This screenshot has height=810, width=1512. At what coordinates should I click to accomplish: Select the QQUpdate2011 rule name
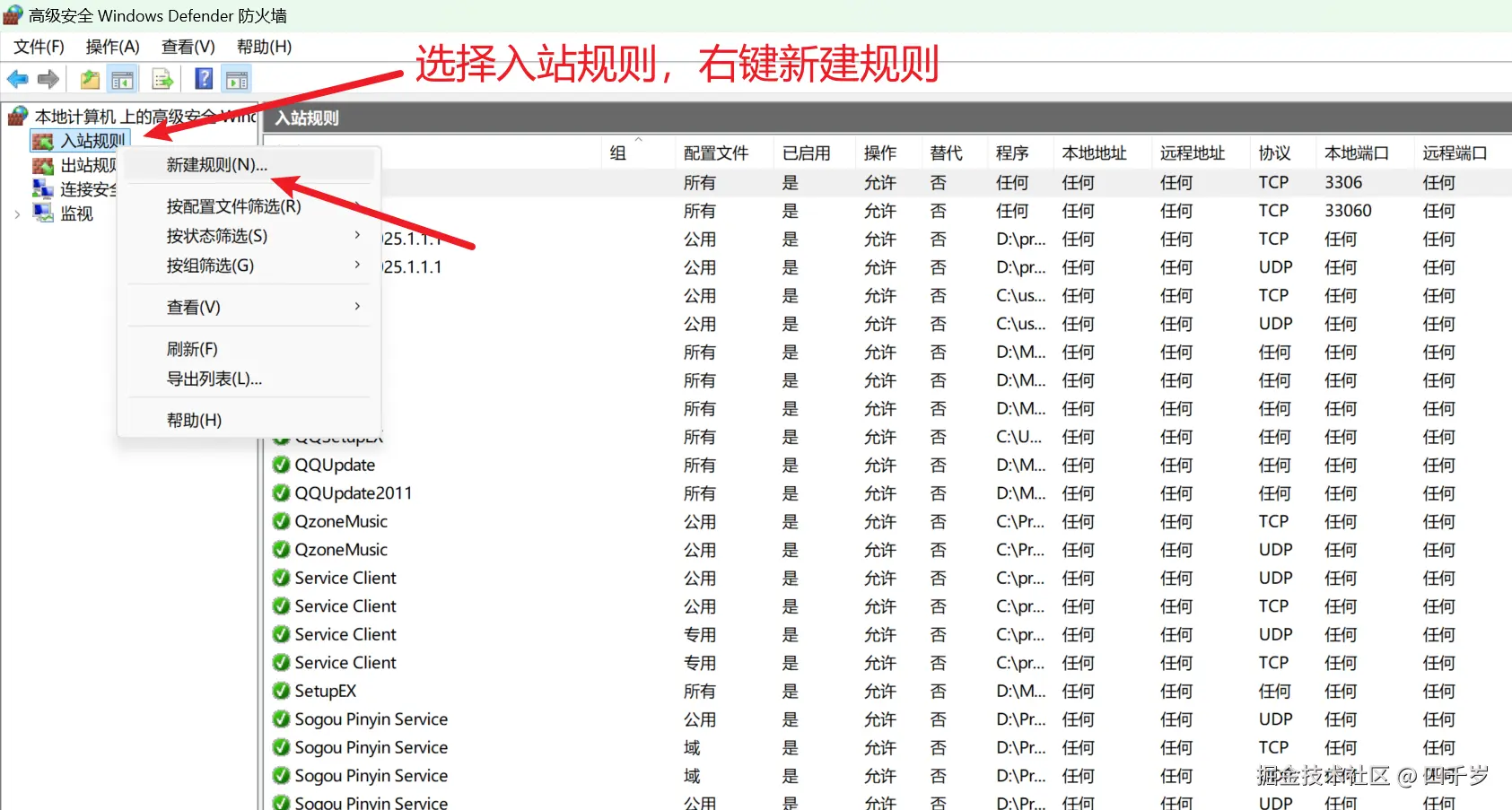pyautogui.click(x=354, y=492)
